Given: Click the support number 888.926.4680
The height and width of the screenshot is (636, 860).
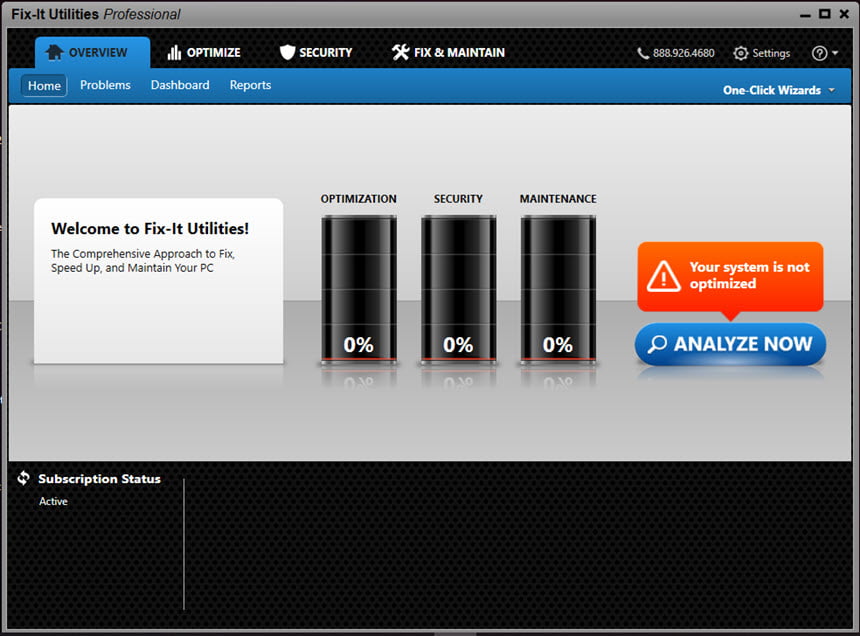Looking at the screenshot, I should coord(683,53).
